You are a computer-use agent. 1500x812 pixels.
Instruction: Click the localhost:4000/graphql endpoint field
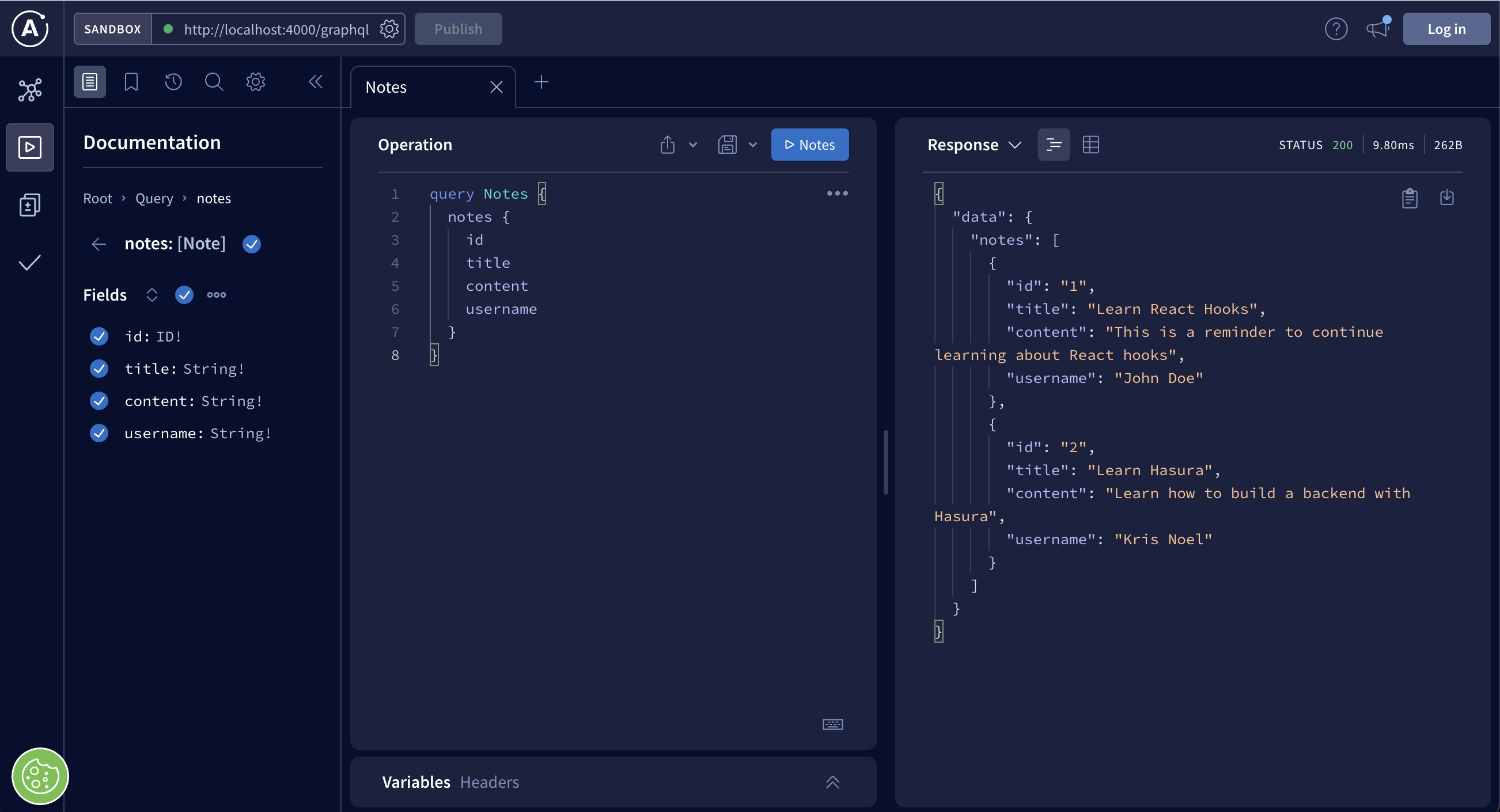(276, 29)
